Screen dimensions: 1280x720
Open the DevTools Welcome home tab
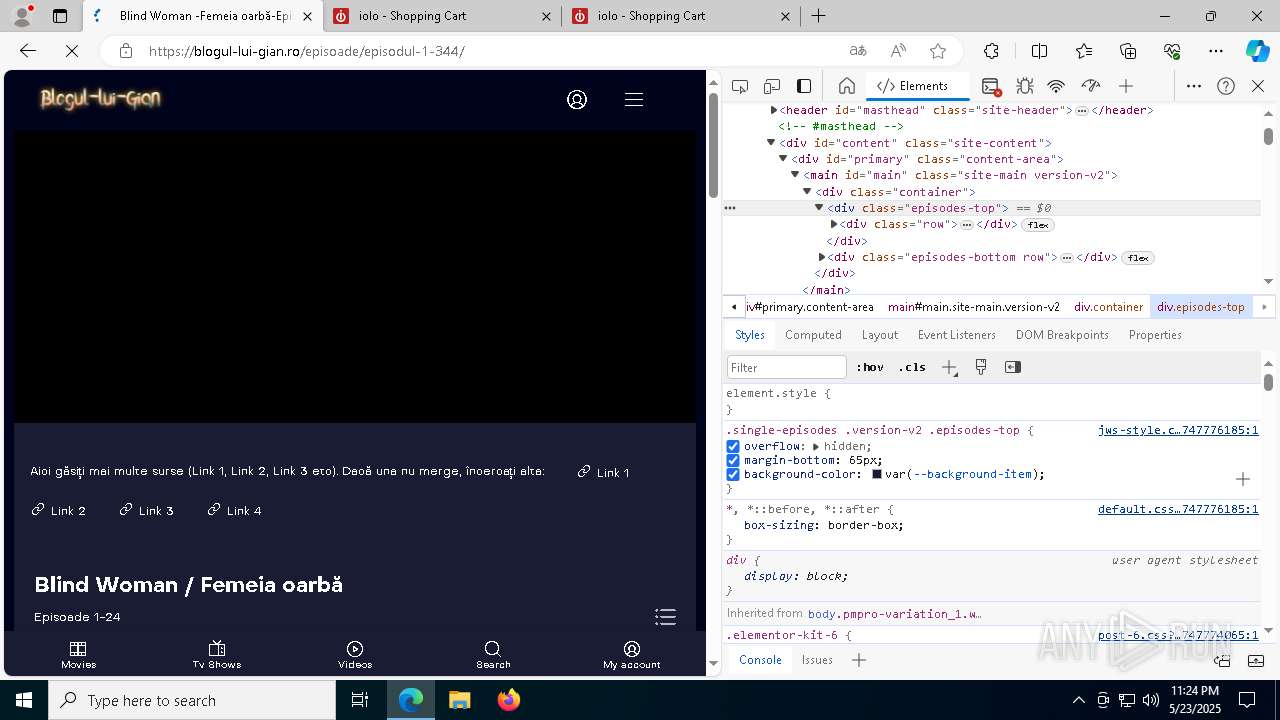[x=846, y=86]
